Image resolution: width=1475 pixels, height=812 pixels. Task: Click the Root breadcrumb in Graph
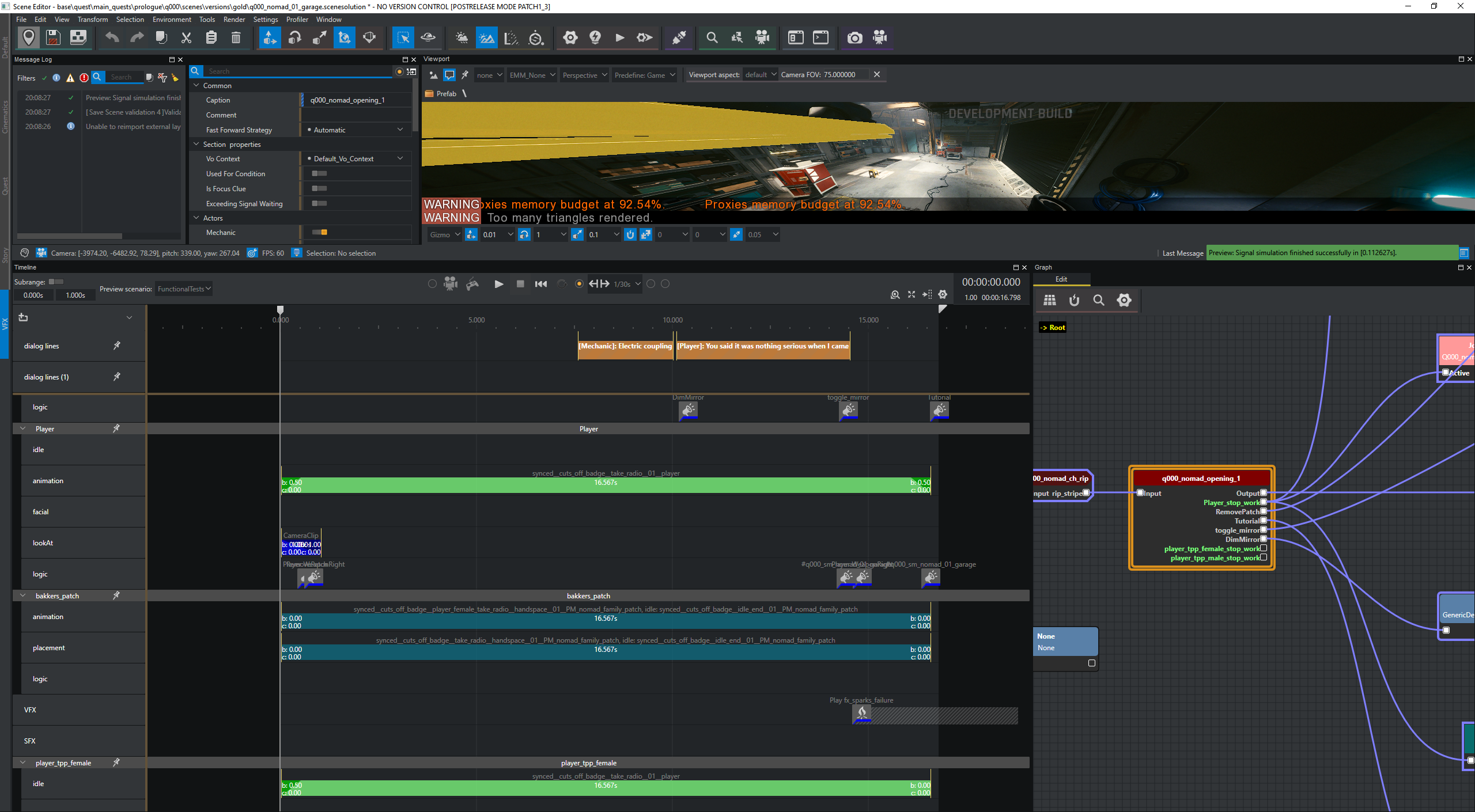1053,328
